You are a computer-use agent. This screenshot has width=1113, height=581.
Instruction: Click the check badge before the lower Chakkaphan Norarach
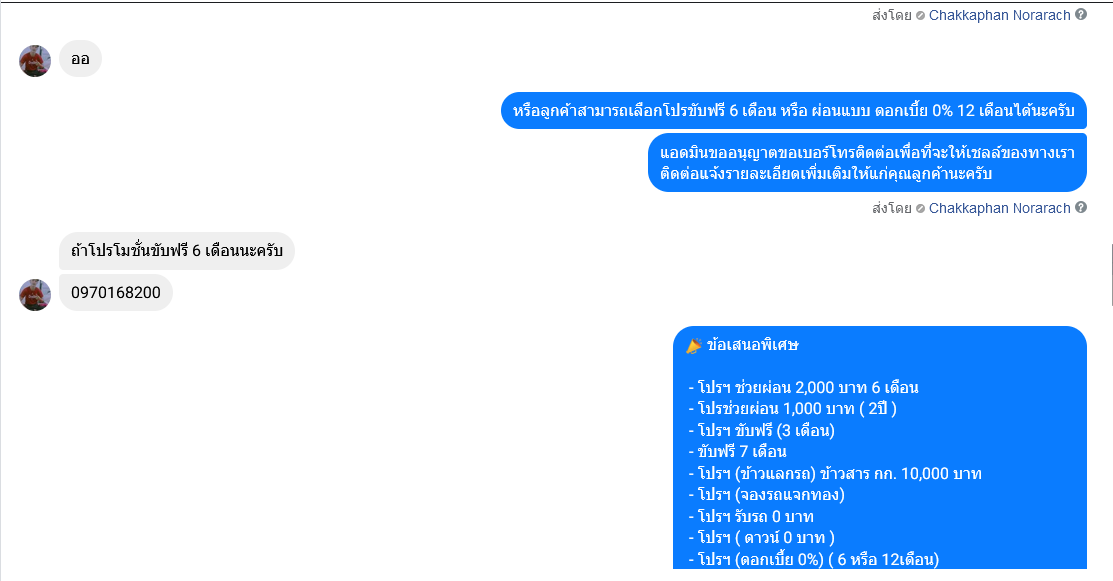point(920,209)
